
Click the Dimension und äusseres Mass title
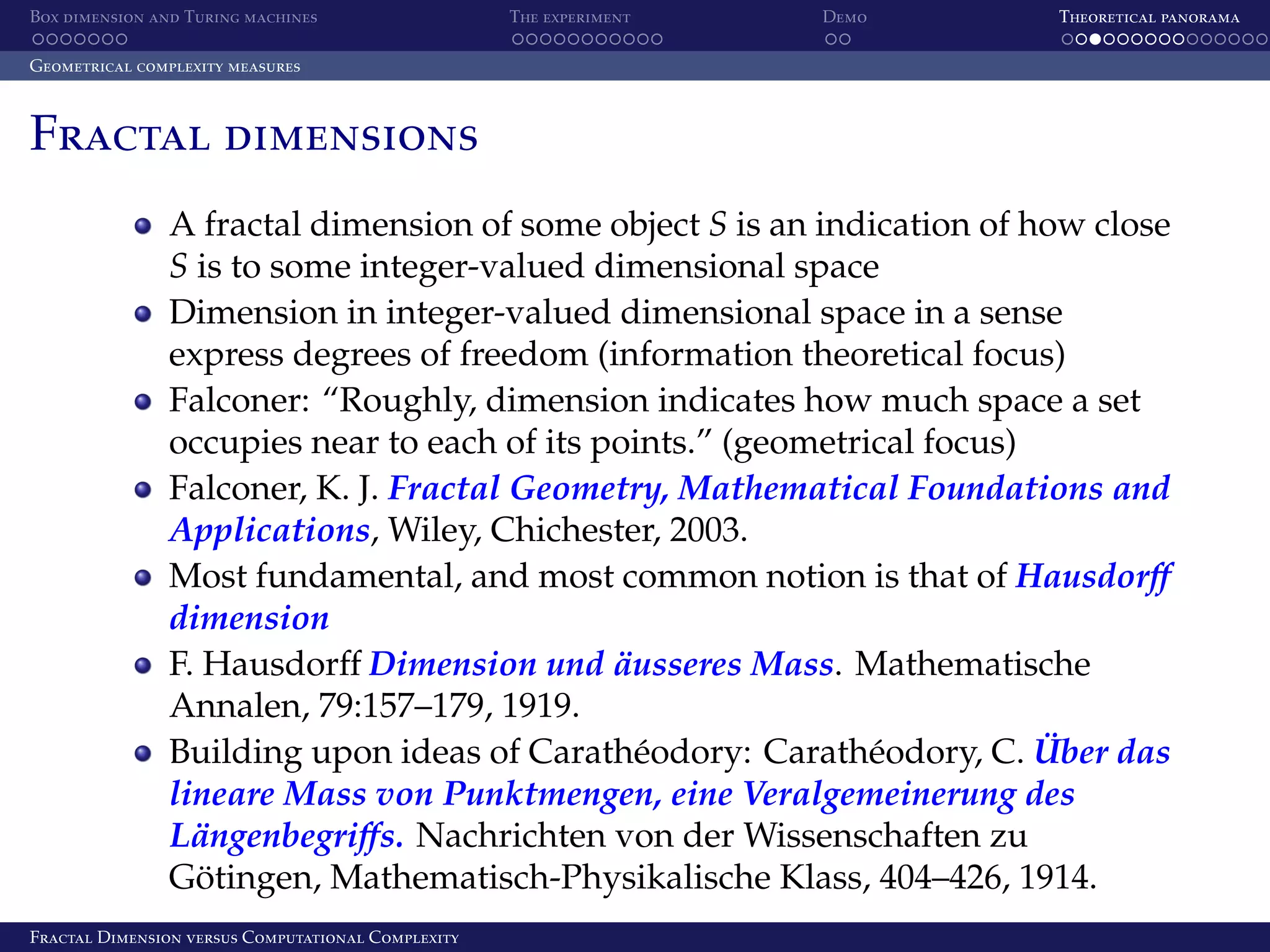602,664
